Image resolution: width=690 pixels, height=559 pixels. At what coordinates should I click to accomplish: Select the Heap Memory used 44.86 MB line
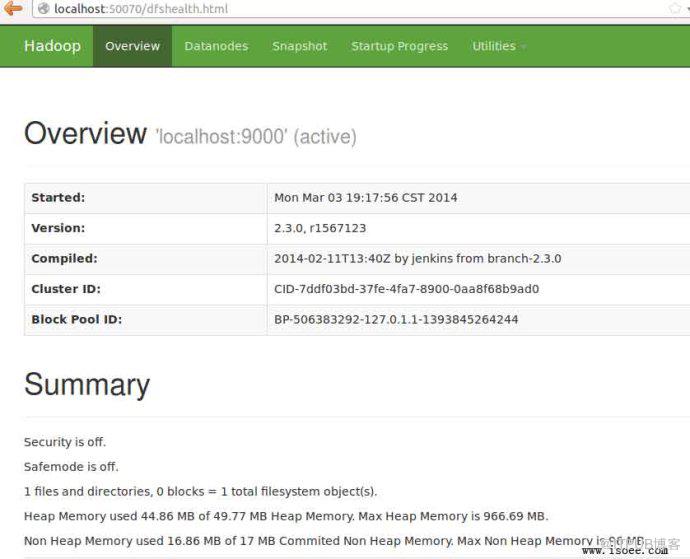pos(286,516)
